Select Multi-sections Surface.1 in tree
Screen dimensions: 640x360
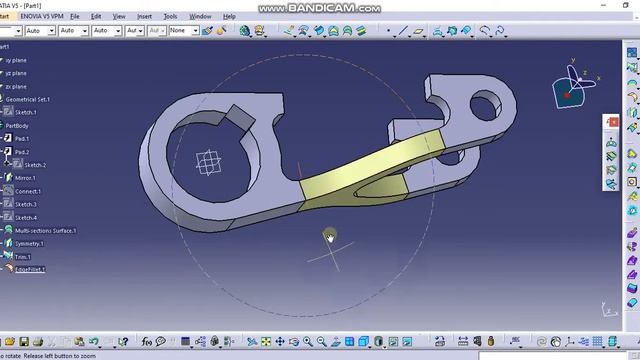pos(46,231)
